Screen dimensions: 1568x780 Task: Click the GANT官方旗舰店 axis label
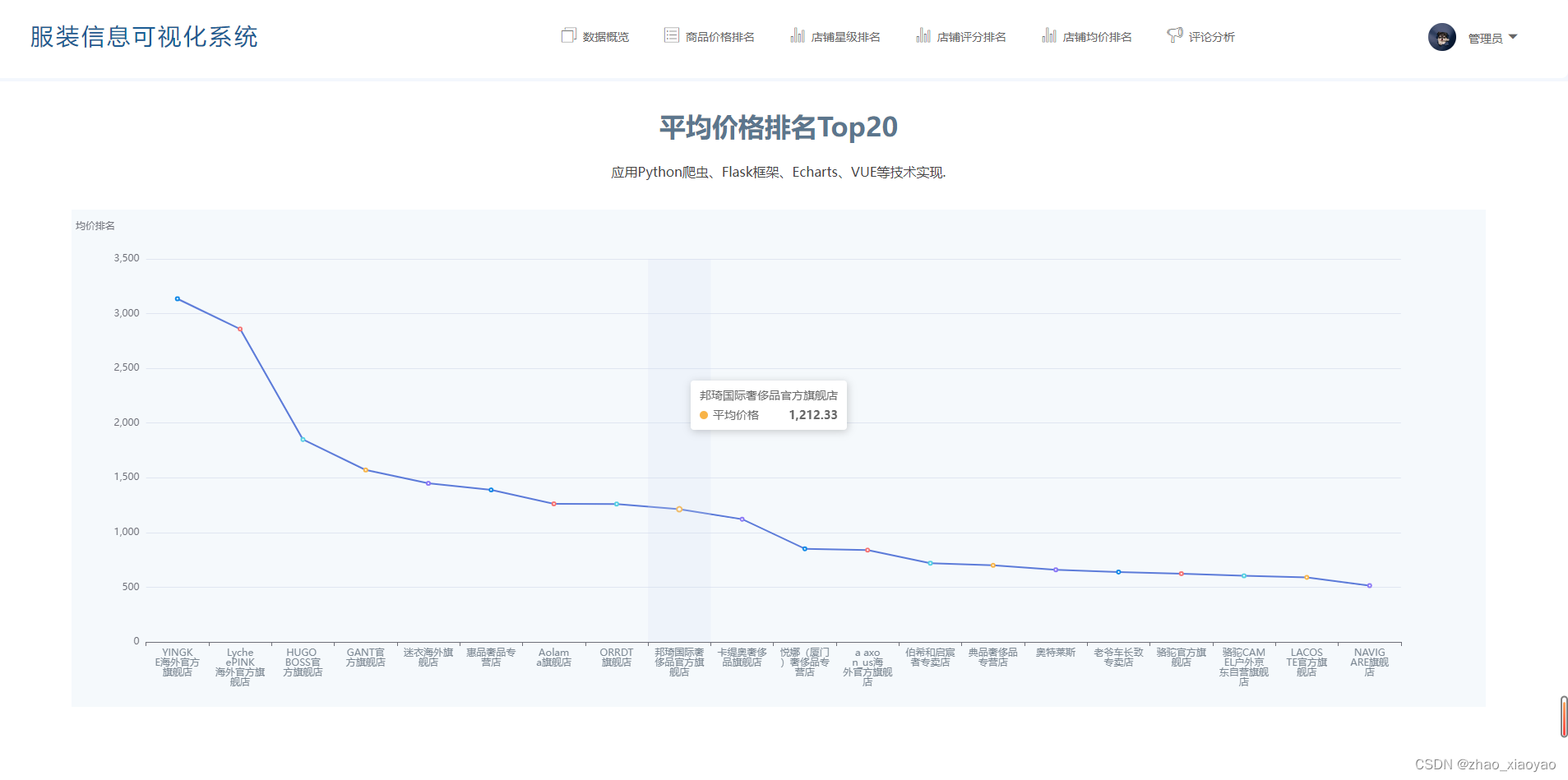pyautogui.click(x=366, y=658)
